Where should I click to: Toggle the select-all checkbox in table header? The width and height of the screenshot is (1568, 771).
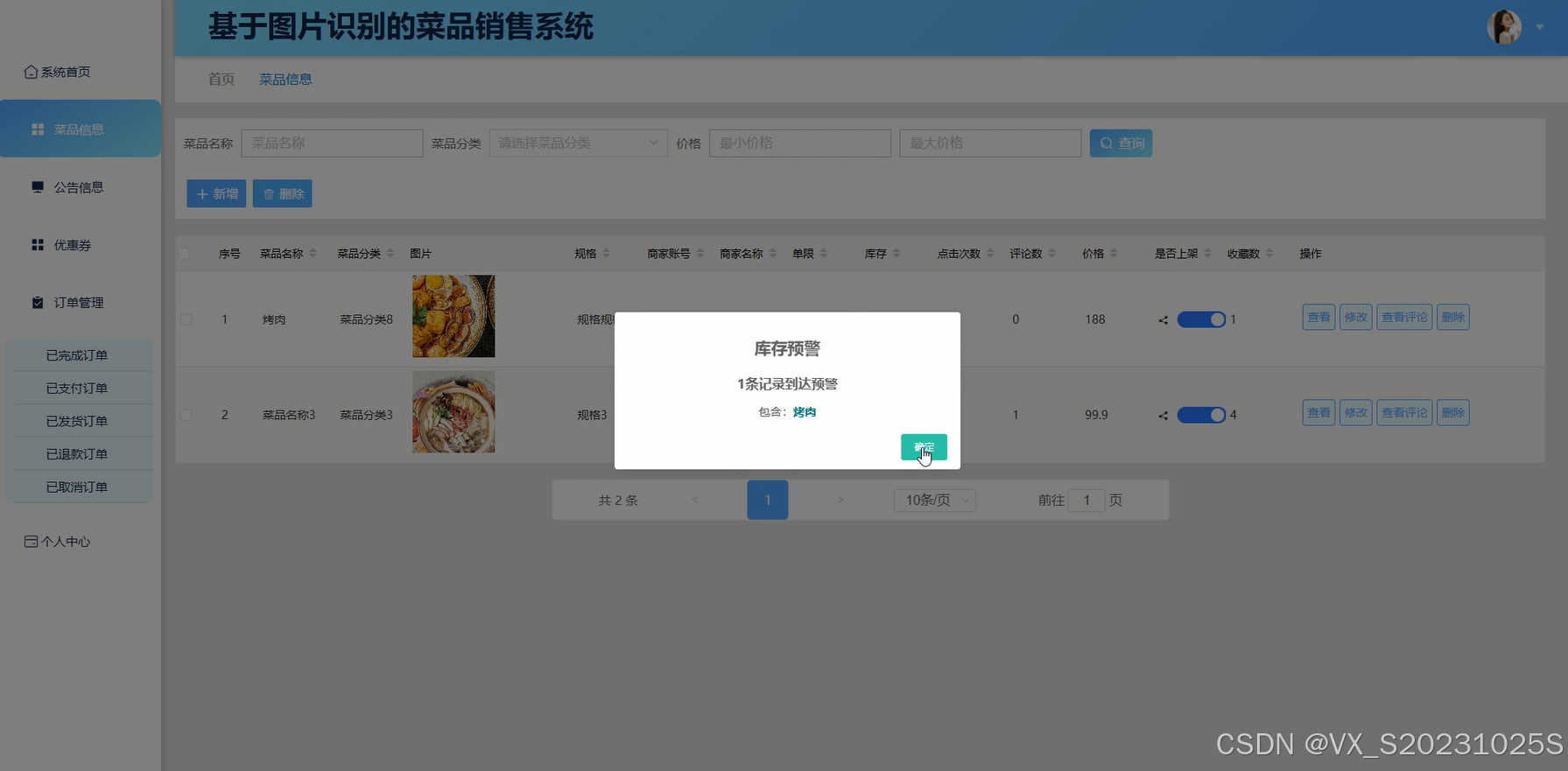point(184,254)
